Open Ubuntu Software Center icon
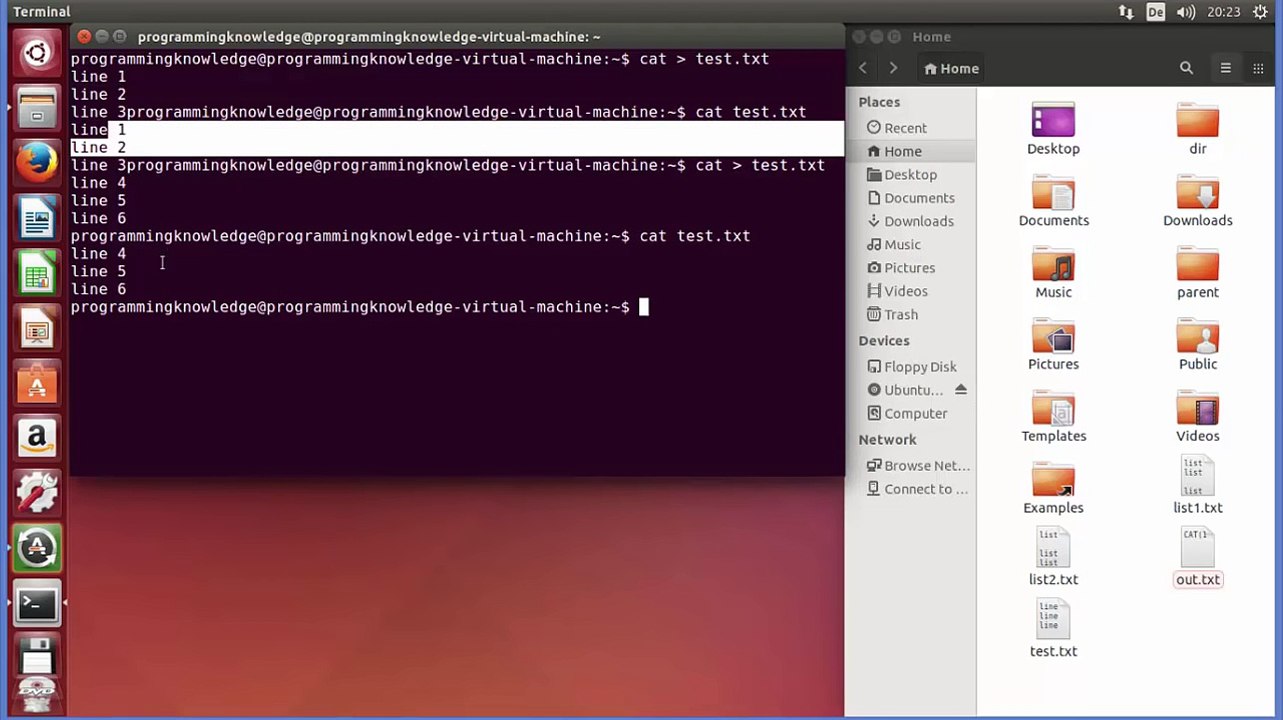Screen dimensions: 1283x720 pos(37,382)
